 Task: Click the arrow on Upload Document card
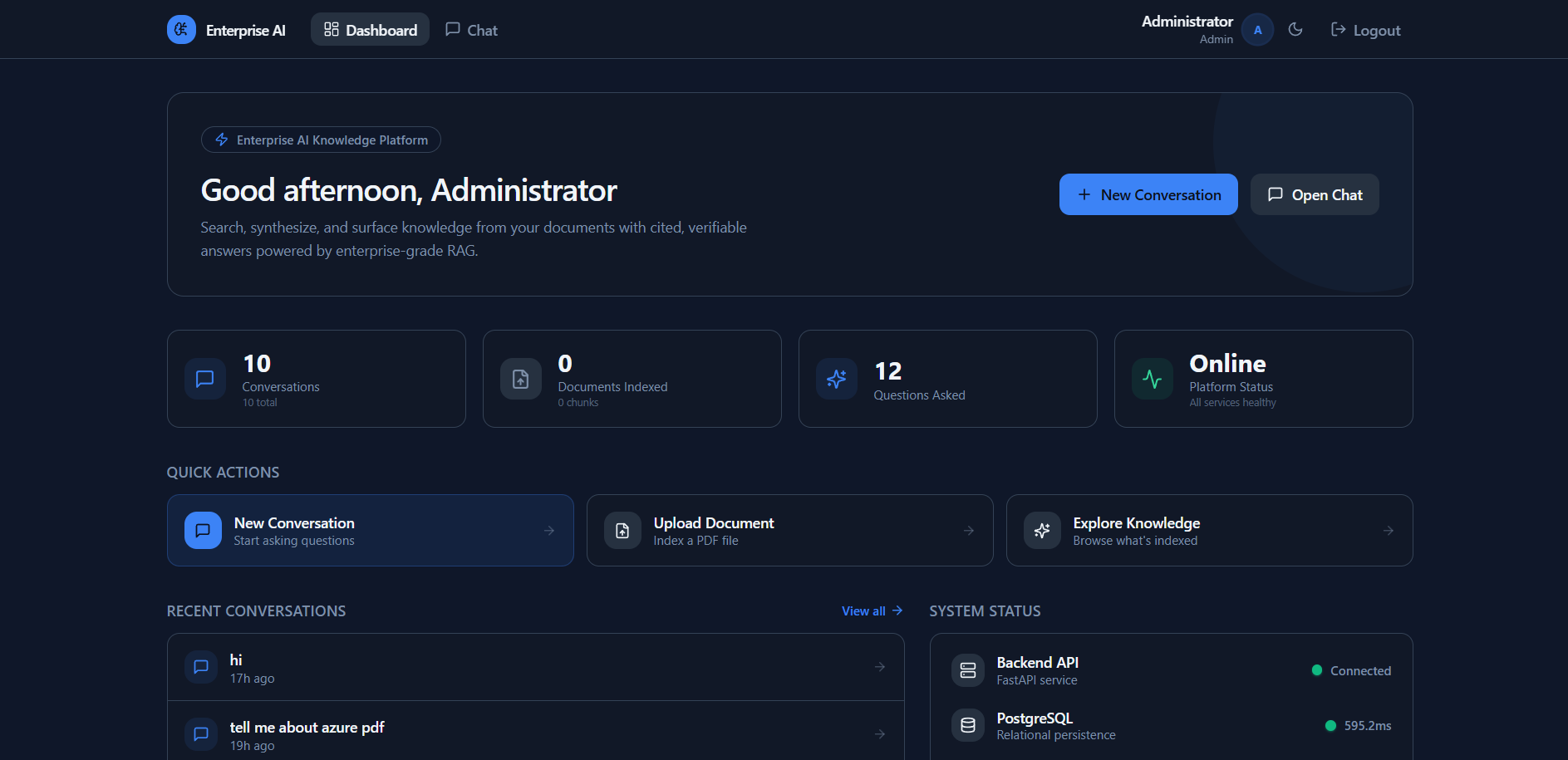(969, 531)
